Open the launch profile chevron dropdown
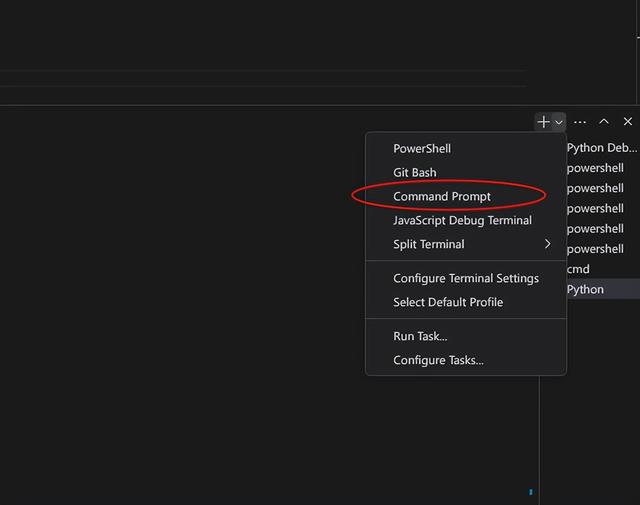The width and height of the screenshot is (640, 505). click(x=559, y=121)
